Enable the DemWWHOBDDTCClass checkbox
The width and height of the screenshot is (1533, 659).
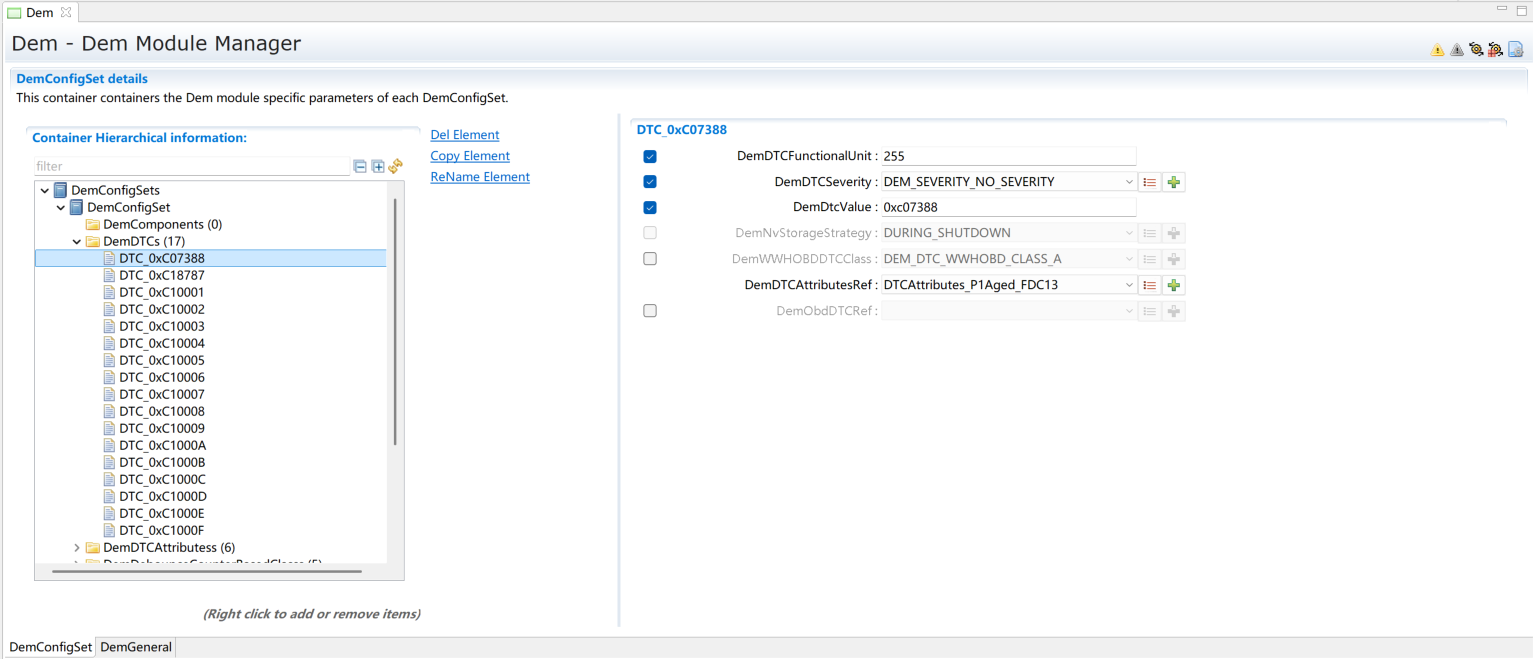pos(650,259)
